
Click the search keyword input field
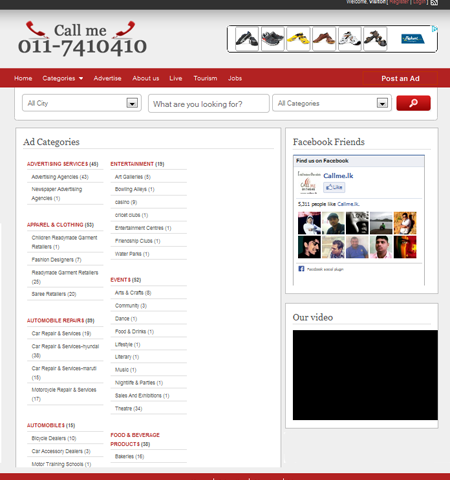pos(209,104)
